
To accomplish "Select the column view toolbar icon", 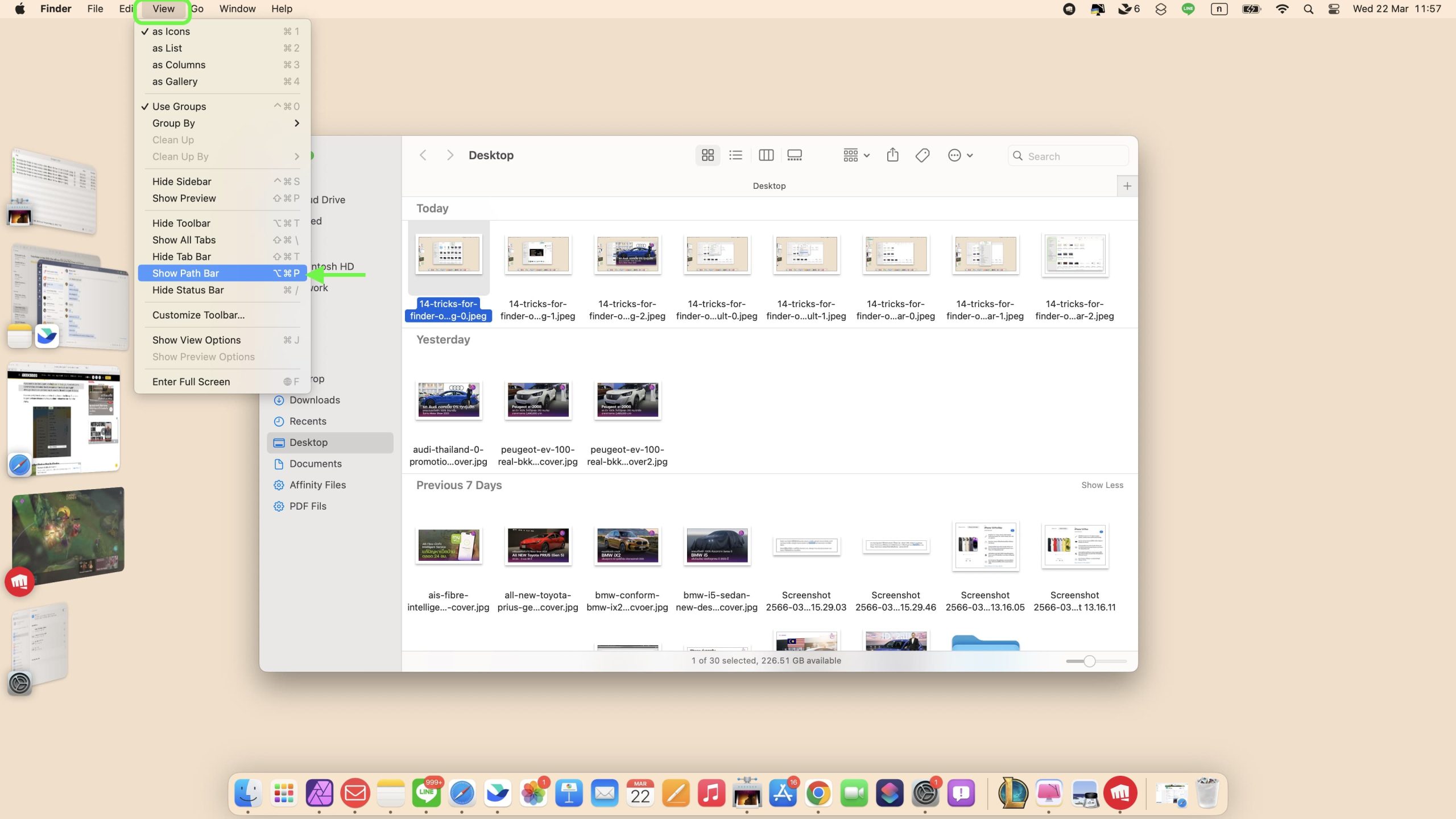I will coord(766,155).
